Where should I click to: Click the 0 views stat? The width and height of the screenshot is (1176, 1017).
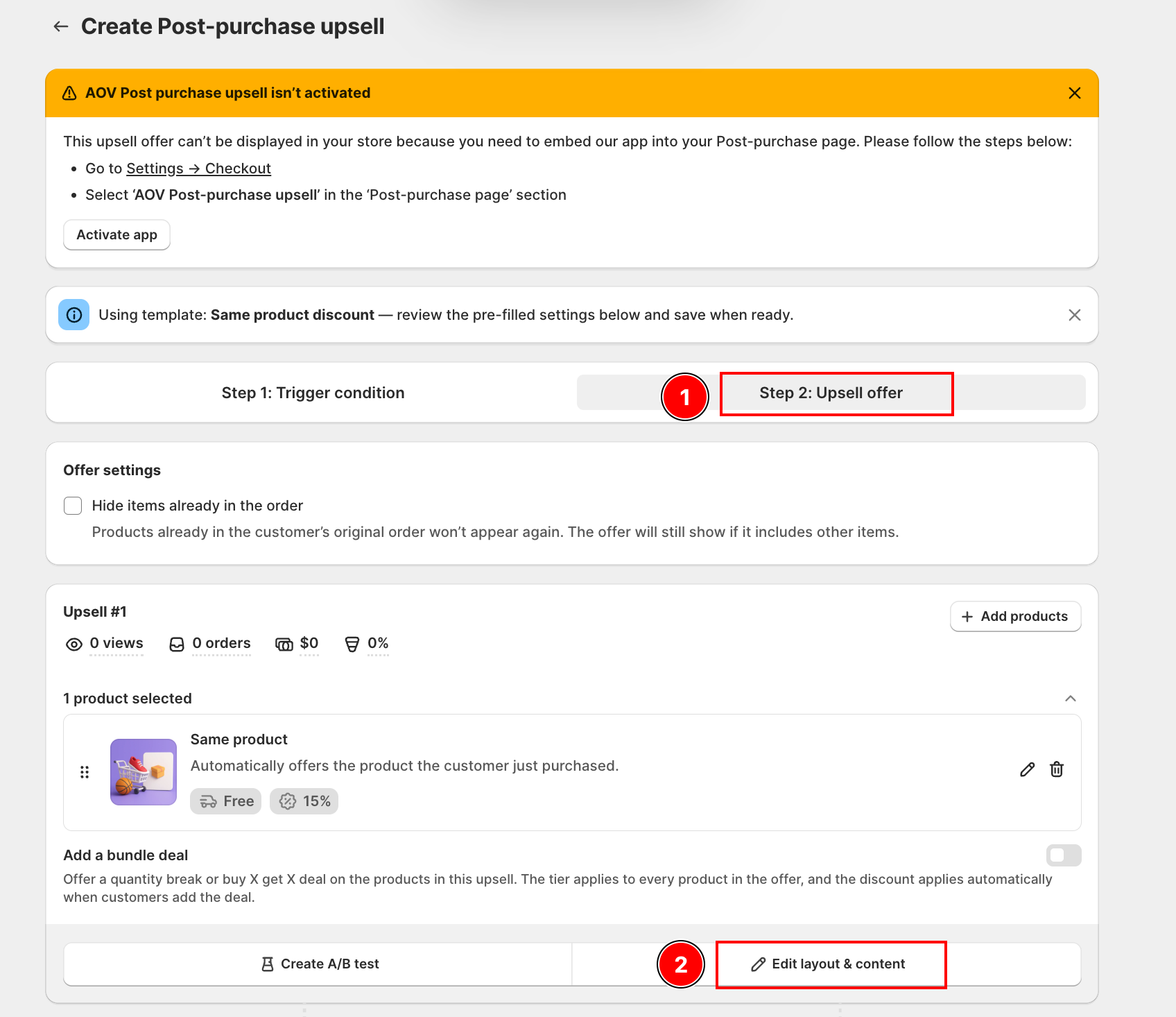click(116, 643)
